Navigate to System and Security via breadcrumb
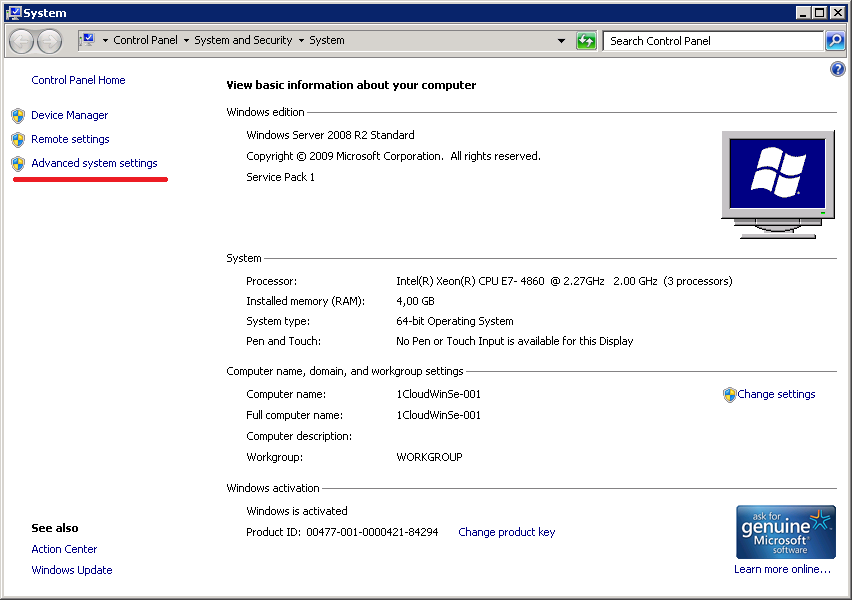Screen dimensions: 852x600 pos(243,41)
